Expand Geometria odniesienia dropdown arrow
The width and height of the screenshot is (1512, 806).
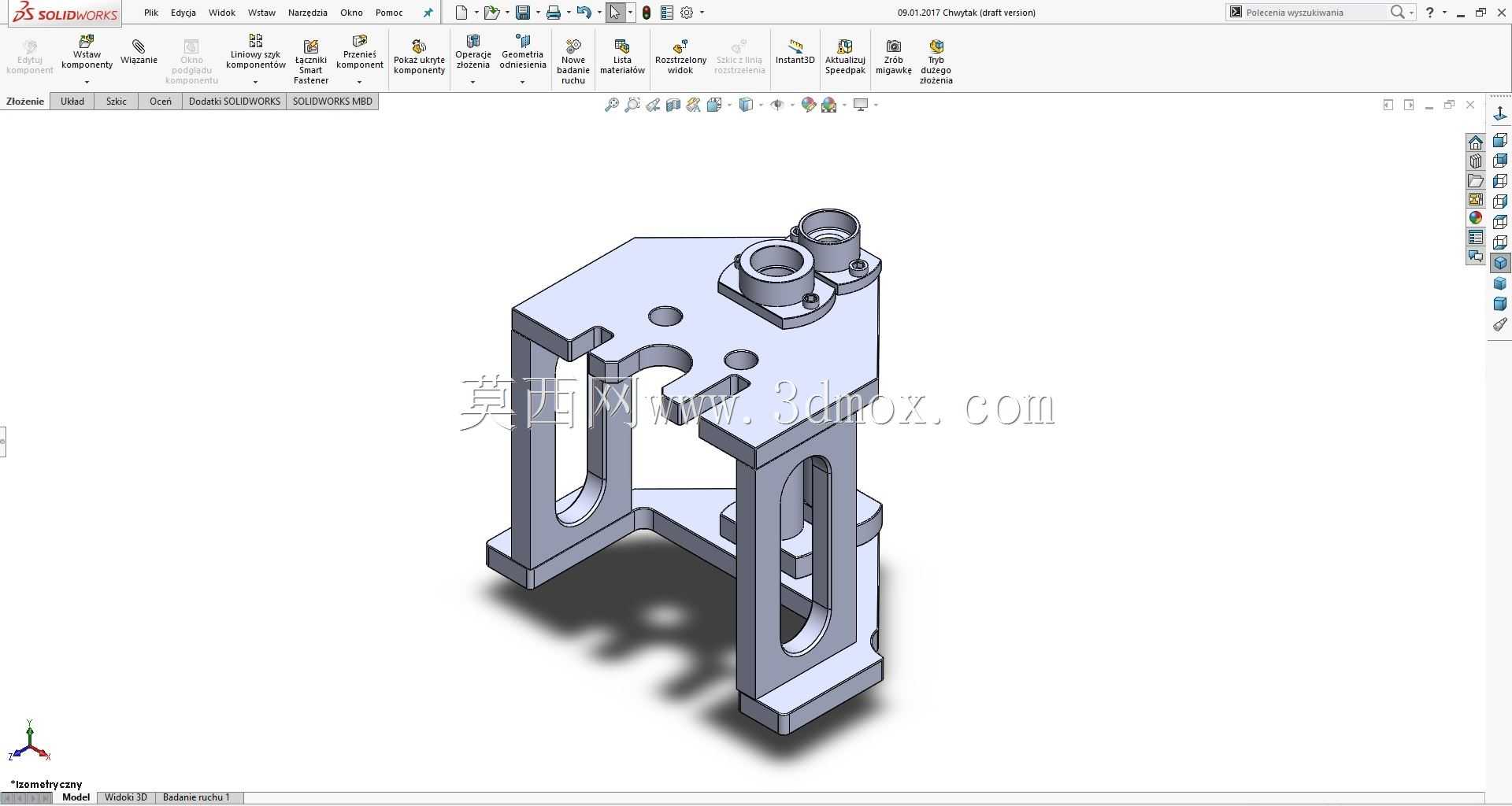pos(522,82)
